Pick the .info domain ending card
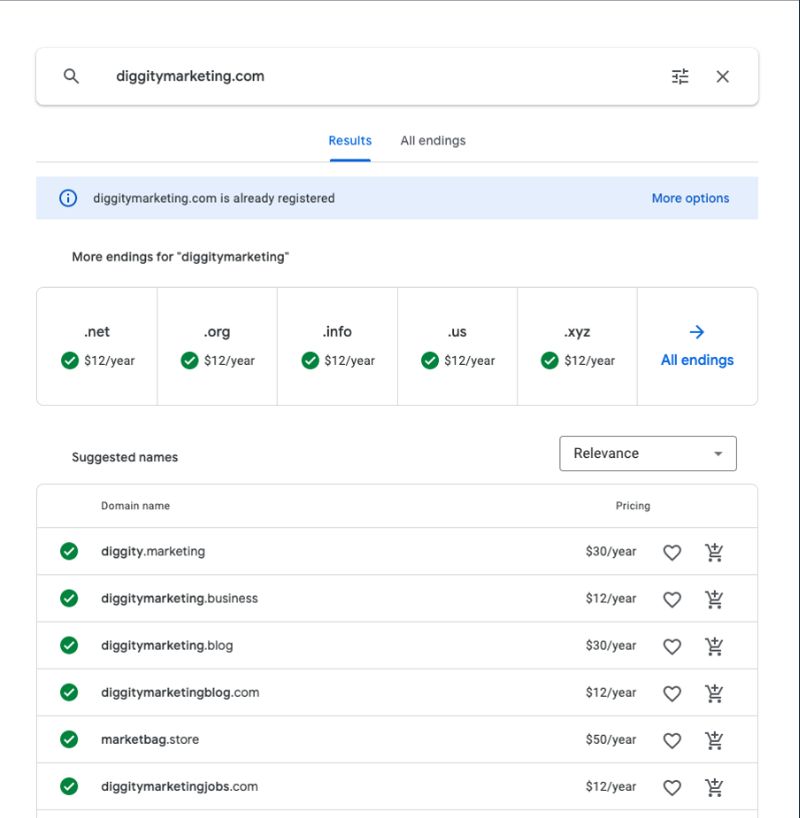800x818 pixels. (x=337, y=346)
